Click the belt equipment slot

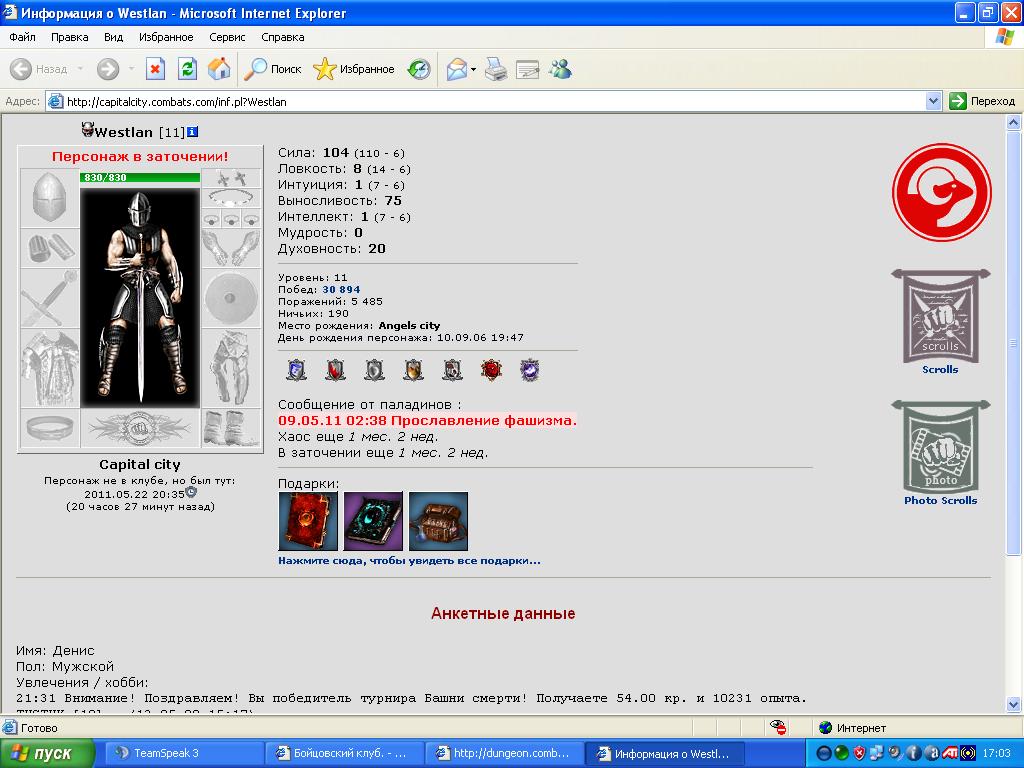click(50, 428)
